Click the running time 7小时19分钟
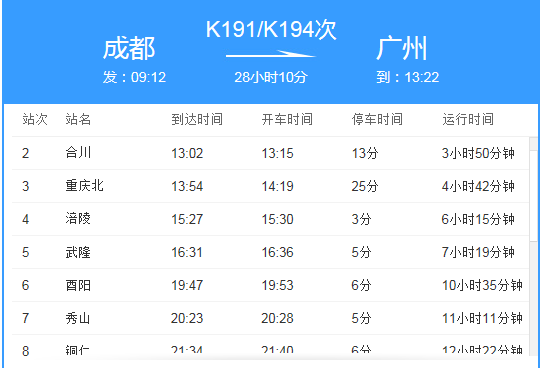The image size is (541, 368). pos(478,252)
